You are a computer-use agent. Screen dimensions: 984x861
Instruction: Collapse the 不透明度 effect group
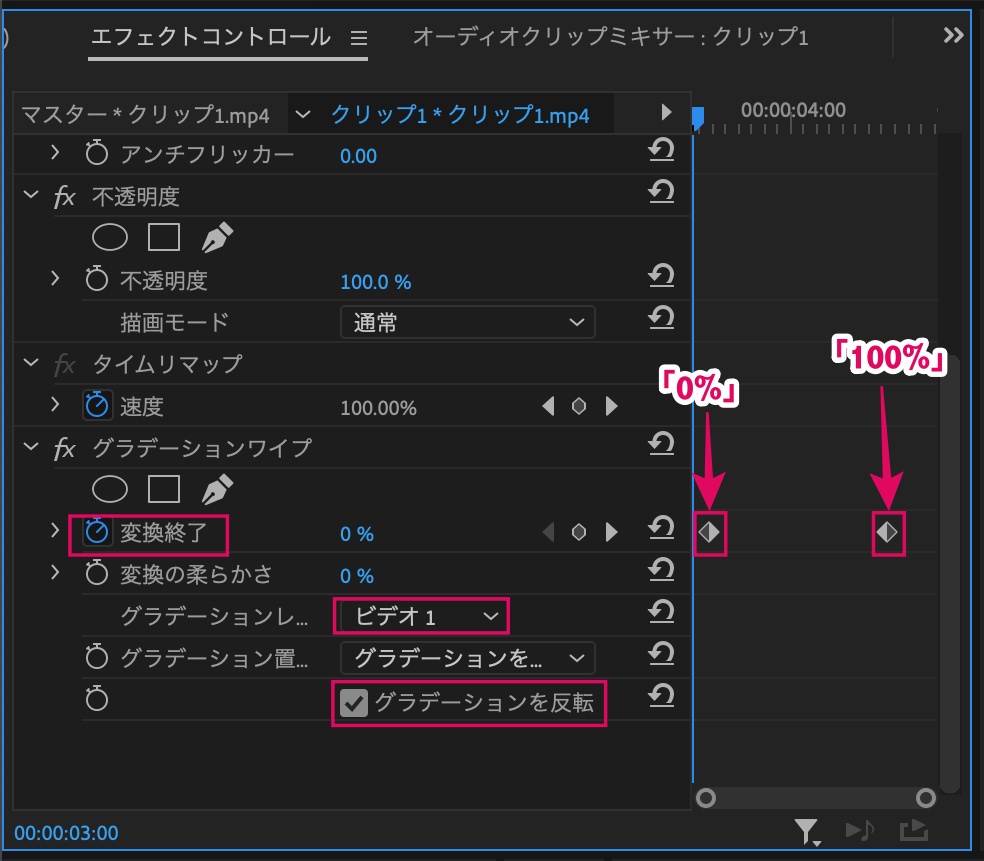30,194
